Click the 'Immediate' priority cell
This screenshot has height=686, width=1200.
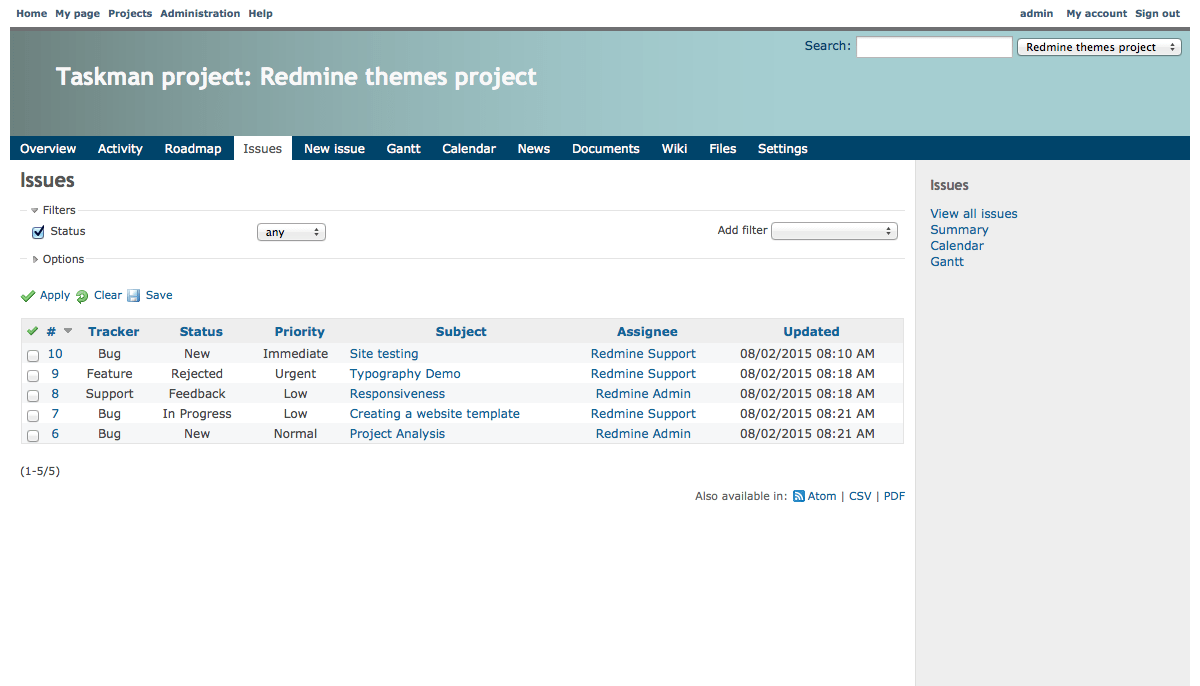[x=295, y=354]
